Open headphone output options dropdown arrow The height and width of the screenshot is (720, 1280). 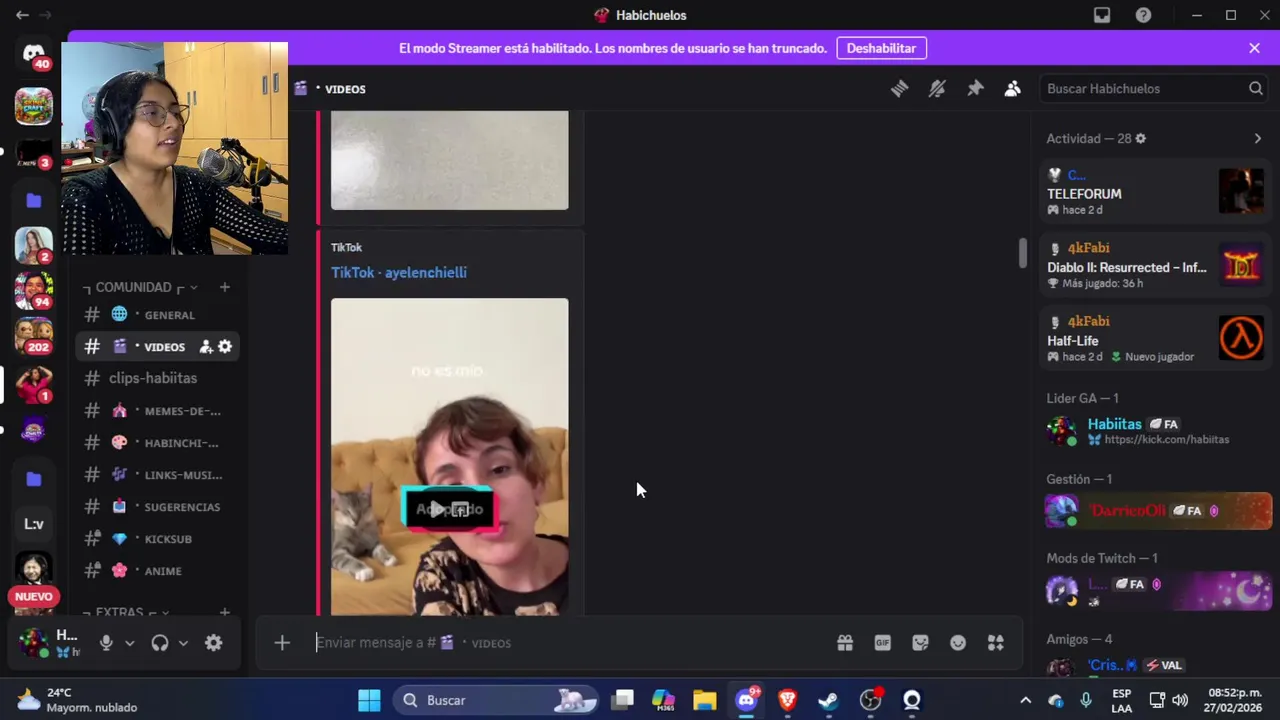click(183, 643)
